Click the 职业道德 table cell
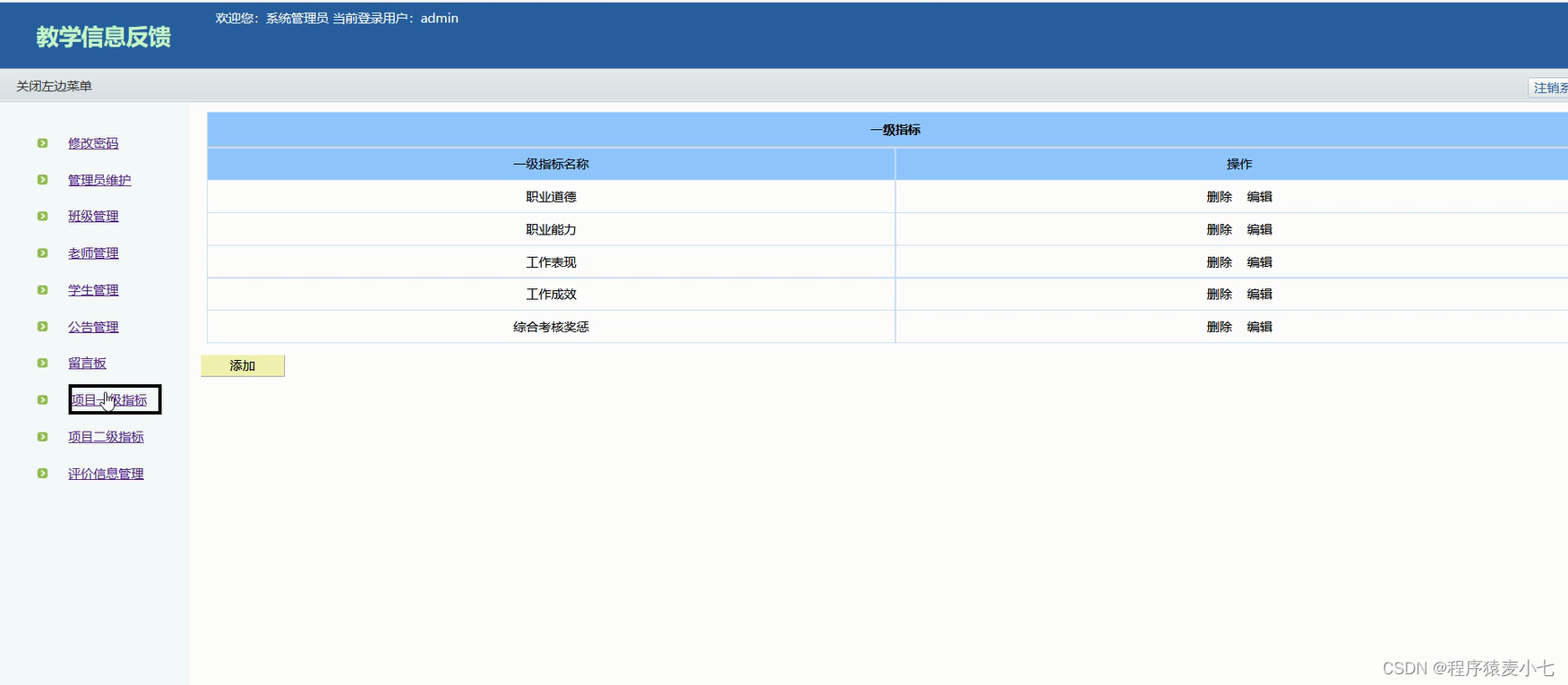Image resolution: width=1568 pixels, height=685 pixels. (551, 197)
